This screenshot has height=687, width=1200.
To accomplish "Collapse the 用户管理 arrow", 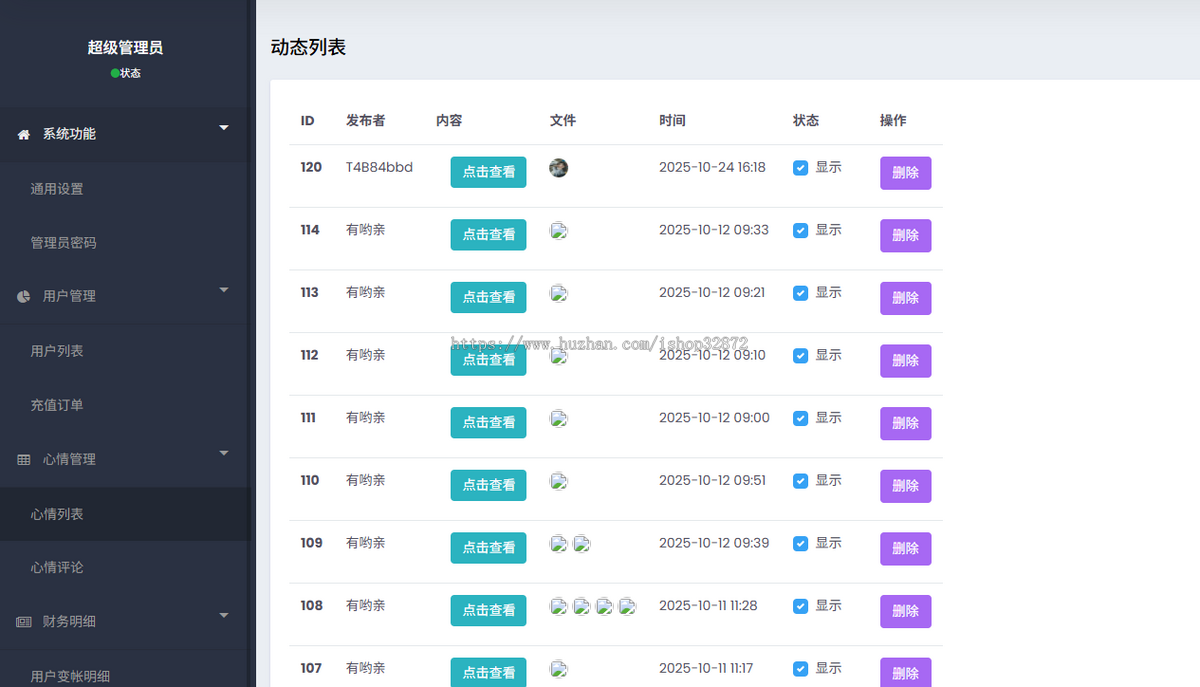I will tap(224, 290).
